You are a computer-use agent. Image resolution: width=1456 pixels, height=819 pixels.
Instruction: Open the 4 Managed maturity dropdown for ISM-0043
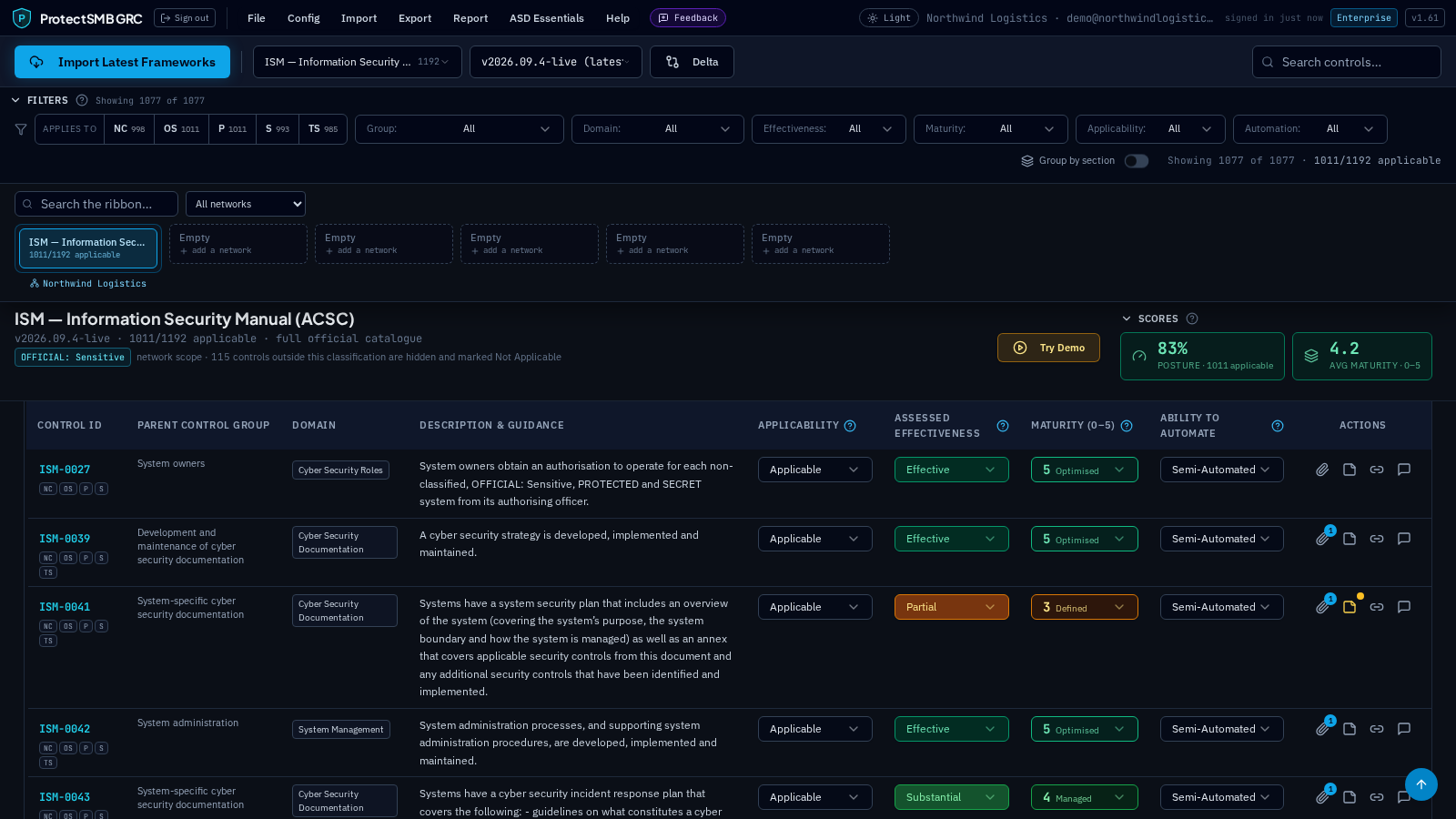click(1084, 797)
